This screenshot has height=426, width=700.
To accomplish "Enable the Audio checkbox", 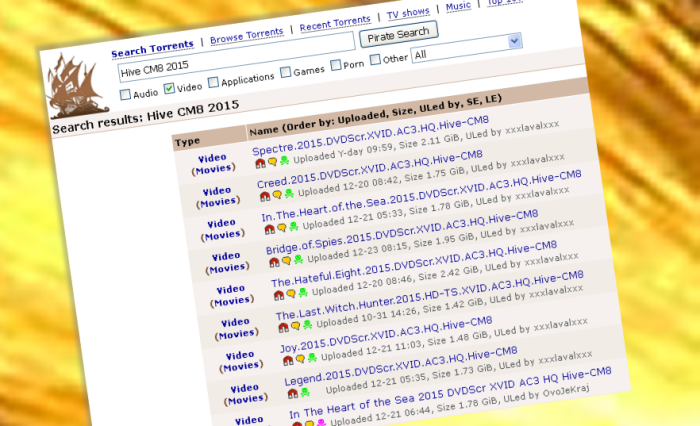I will (x=125, y=94).
